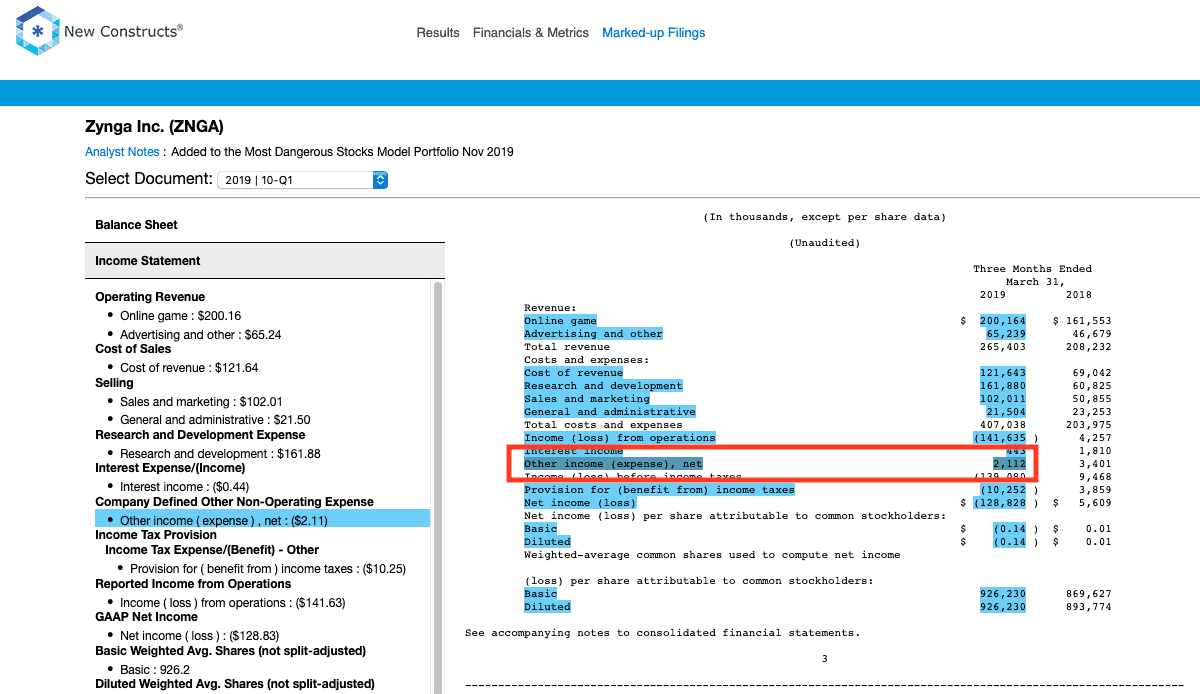Click the Basic Weighted Avg. Shares heading

pyautogui.click(x=230, y=651)
